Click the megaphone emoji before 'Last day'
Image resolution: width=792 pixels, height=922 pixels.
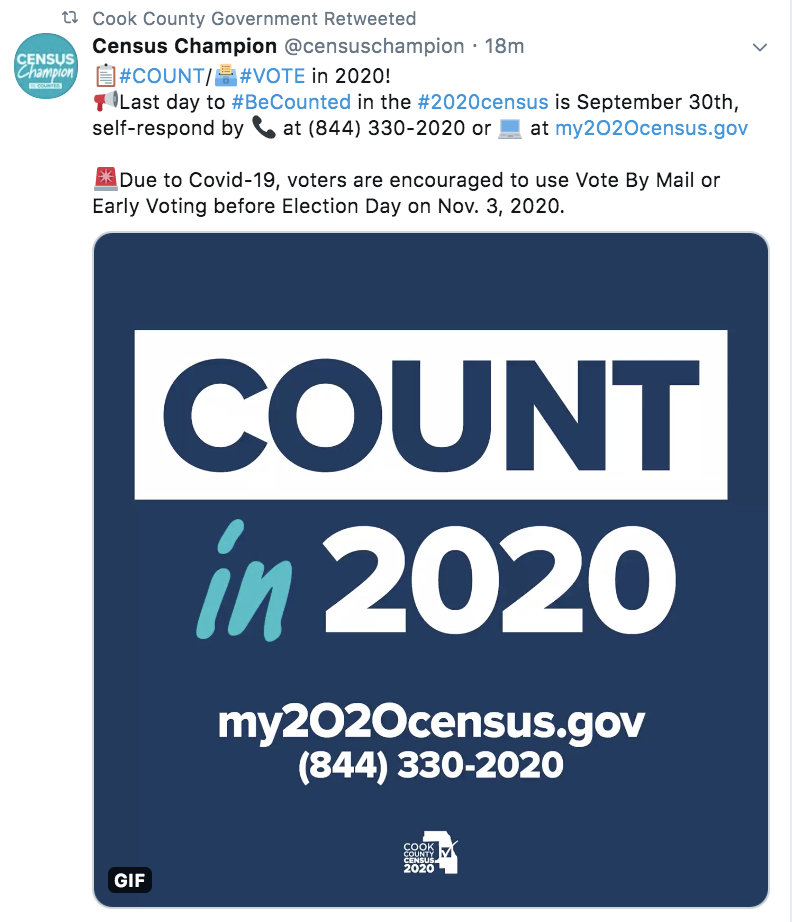pyautogui.click(x=104, y=102)
